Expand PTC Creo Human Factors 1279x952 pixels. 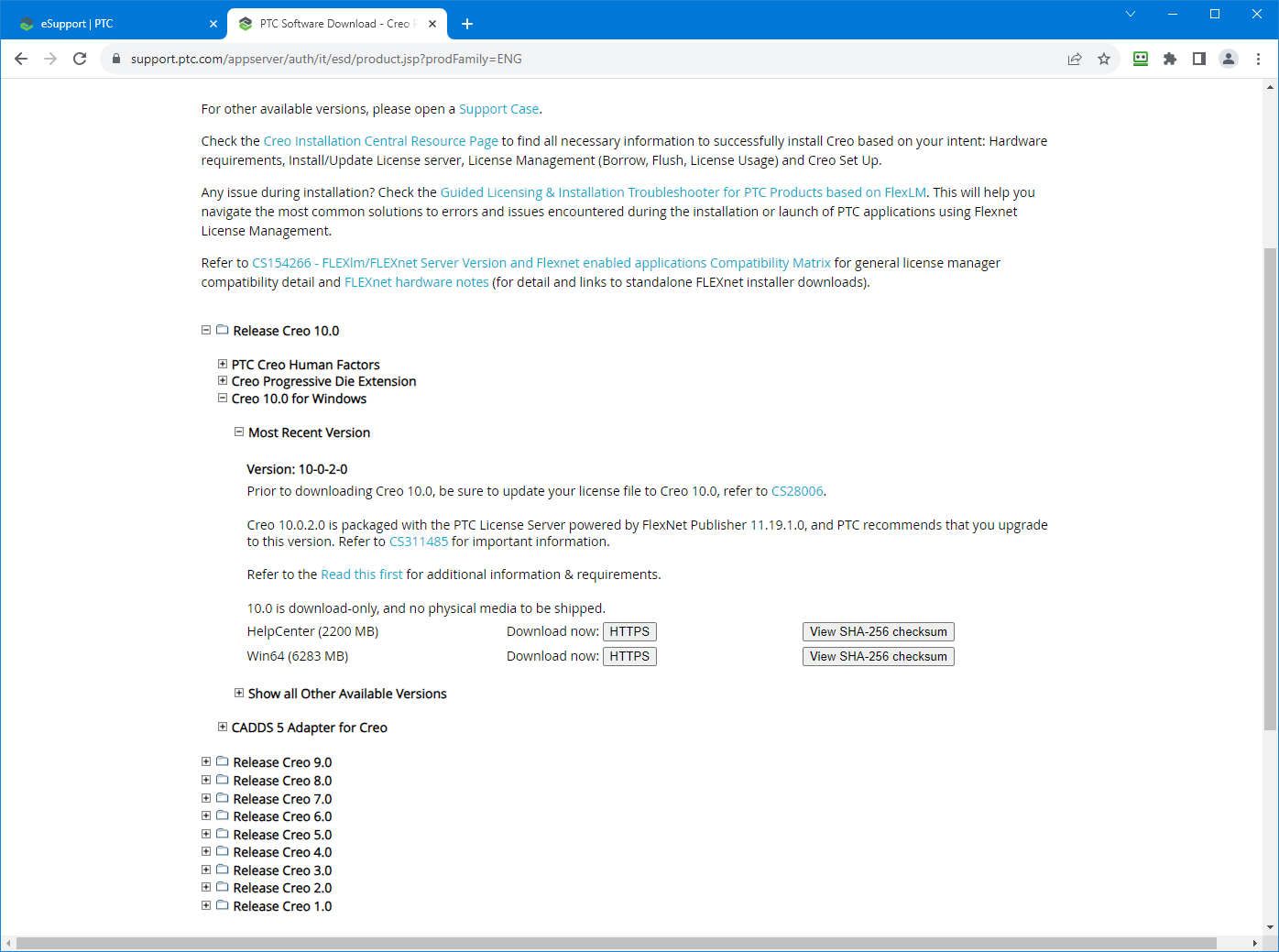coord(223,364)
